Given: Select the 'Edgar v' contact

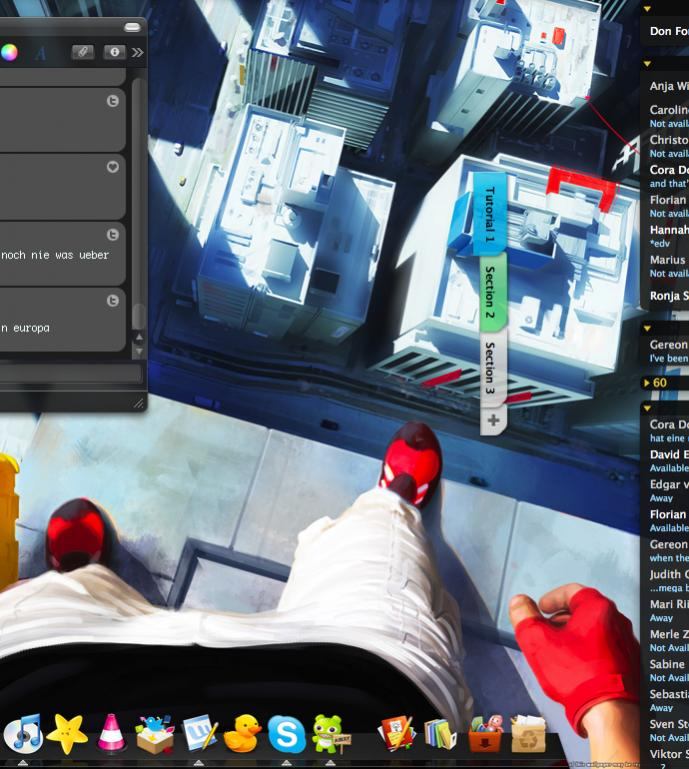Looking at the screenshot, I should pyautogui.click(x=668, y=490).
